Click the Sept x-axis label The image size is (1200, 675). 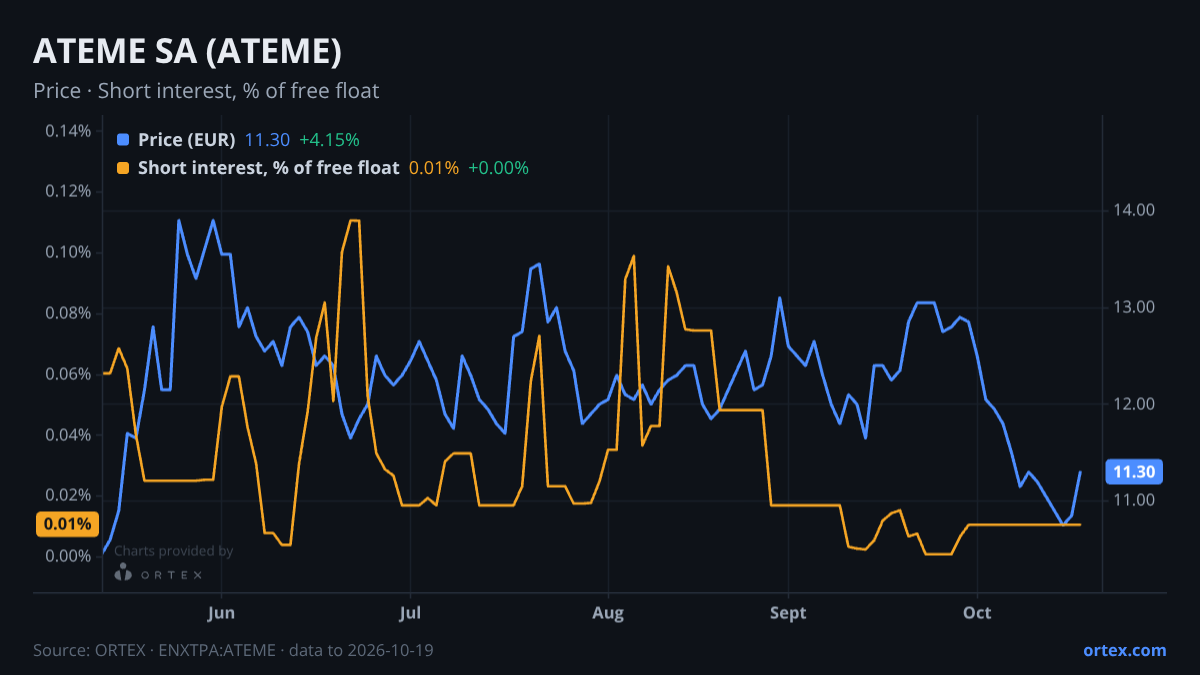click(788, 612)
